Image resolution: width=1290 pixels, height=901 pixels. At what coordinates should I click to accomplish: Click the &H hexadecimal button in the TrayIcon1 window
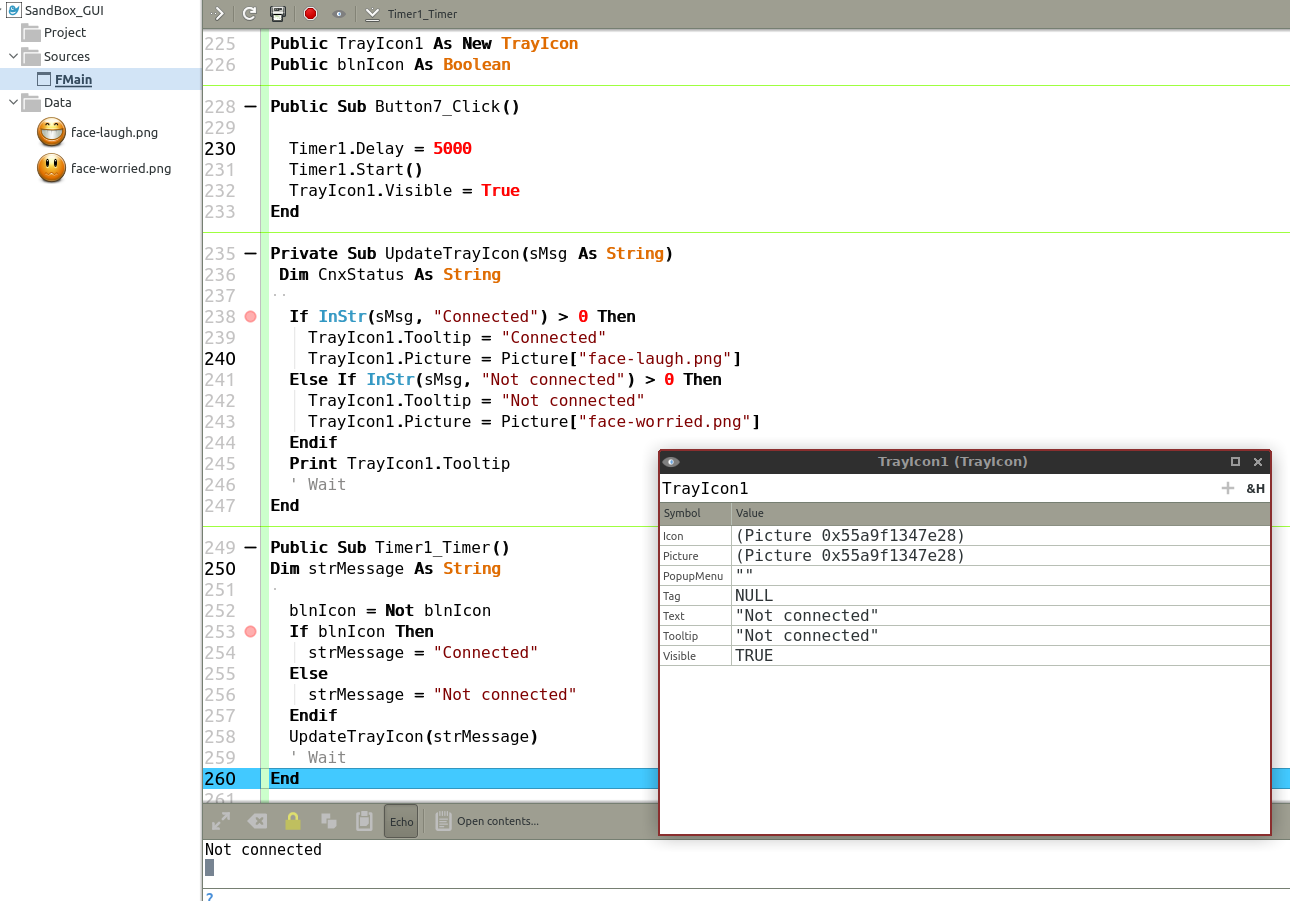(1255, 489)
